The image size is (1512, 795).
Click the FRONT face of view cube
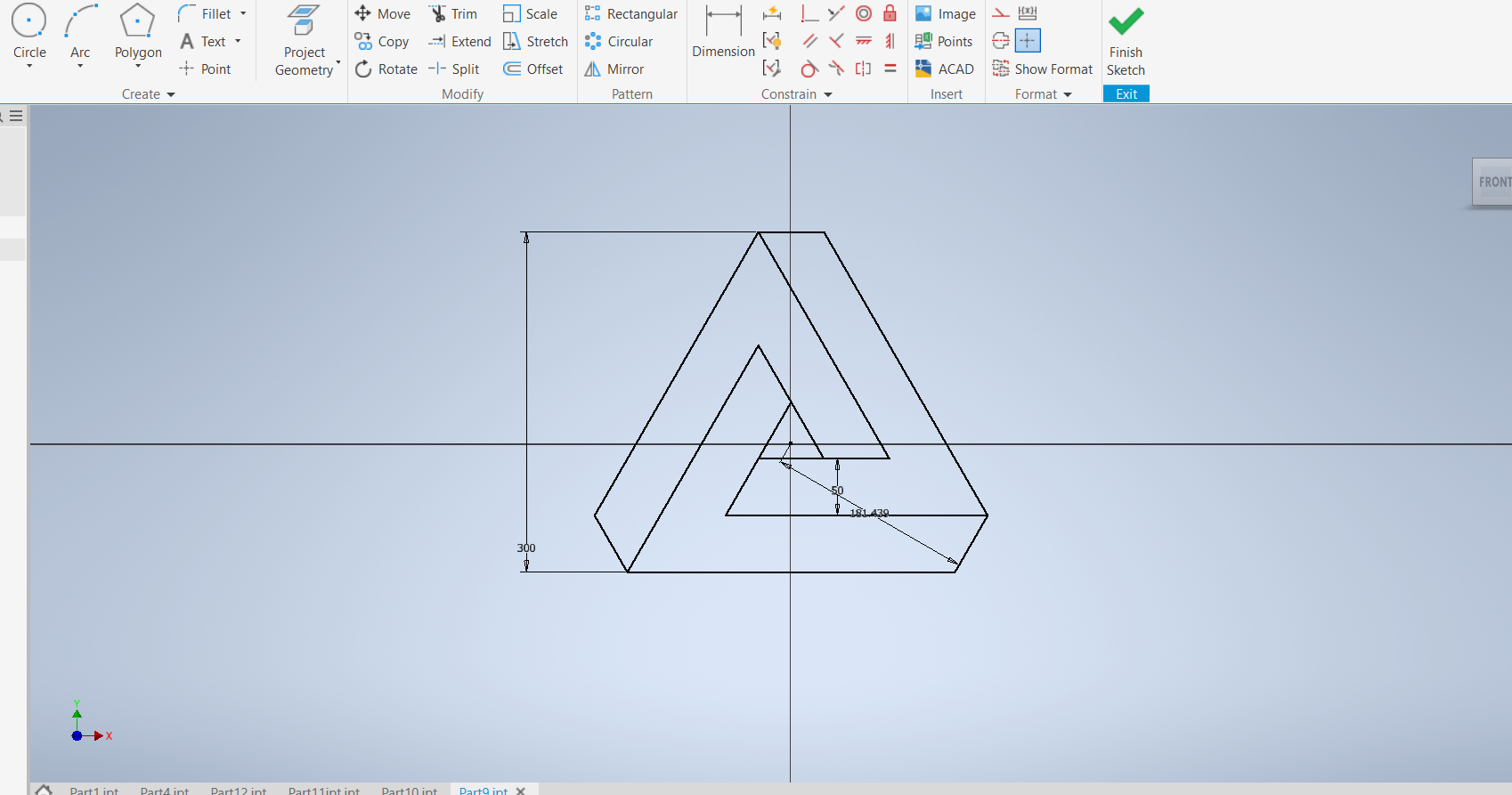coord(1493,183)
